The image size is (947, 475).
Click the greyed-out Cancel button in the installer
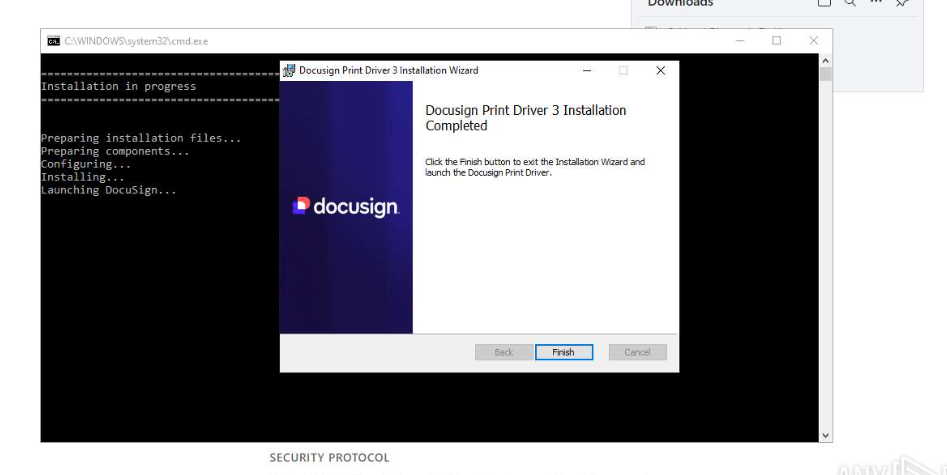click(x=637, y=352)
